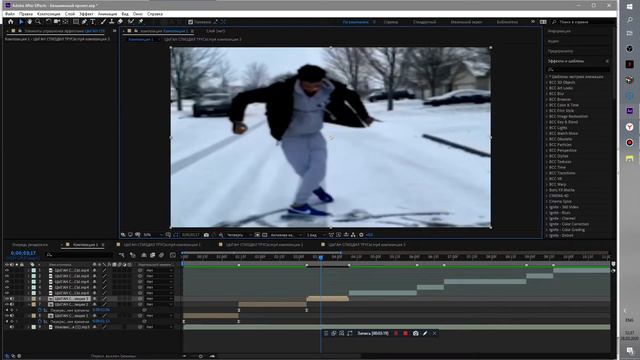Select the Zoom magnifier tool
Screen dimensions: 640x360
point(38,22)
